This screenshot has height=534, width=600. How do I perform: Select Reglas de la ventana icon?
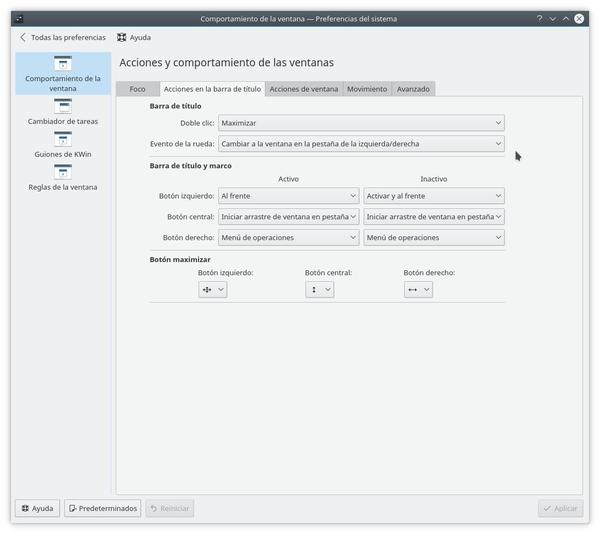click(62, 172)
